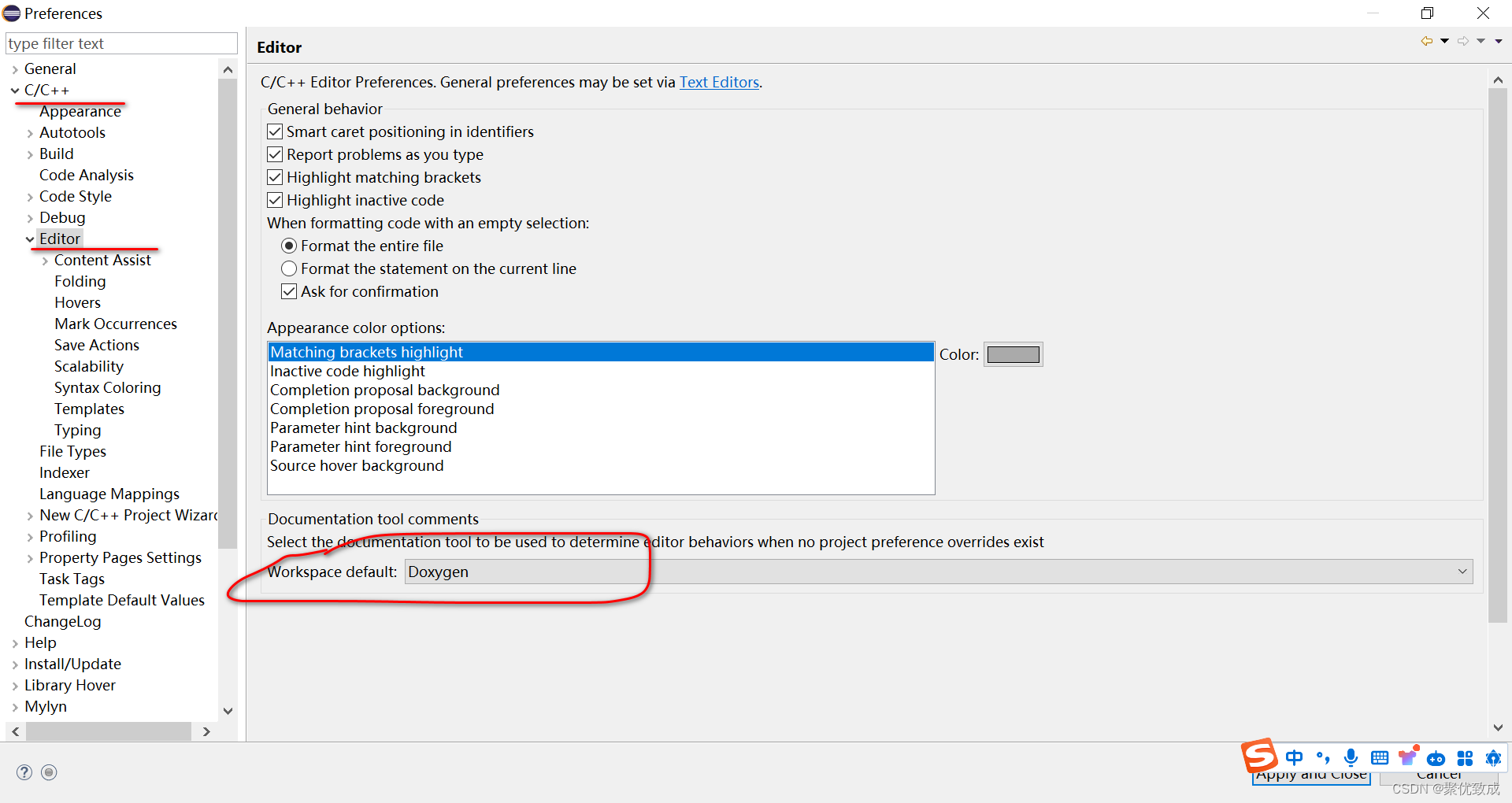This screenshot has width=1512, height=803.
Task: Click the tree vertical scrollbar thumb
Action: (228, 312)
